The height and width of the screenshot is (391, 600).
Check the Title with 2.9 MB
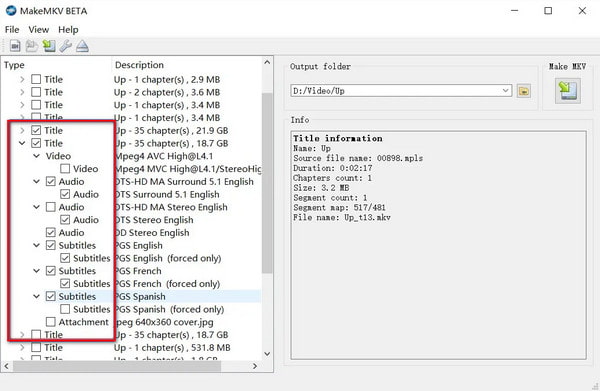[36, 79]
